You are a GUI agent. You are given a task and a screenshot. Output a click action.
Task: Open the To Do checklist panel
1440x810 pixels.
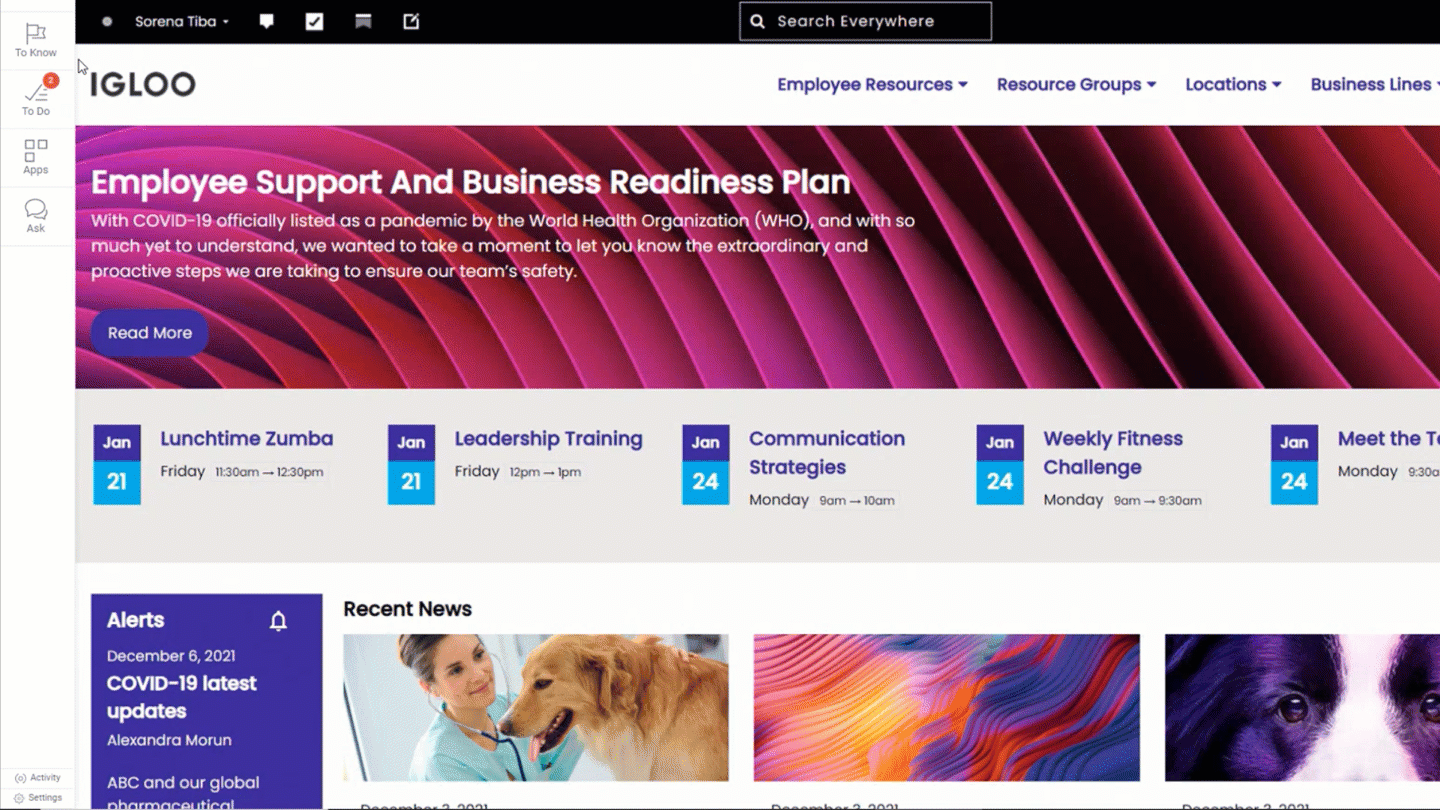tap(36, 98)
